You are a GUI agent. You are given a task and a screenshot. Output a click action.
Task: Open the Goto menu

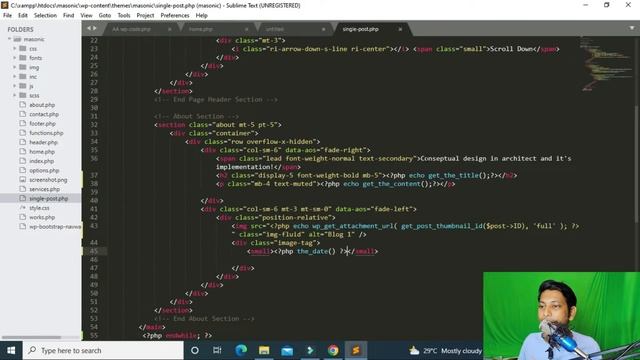(x=105, y=16)
